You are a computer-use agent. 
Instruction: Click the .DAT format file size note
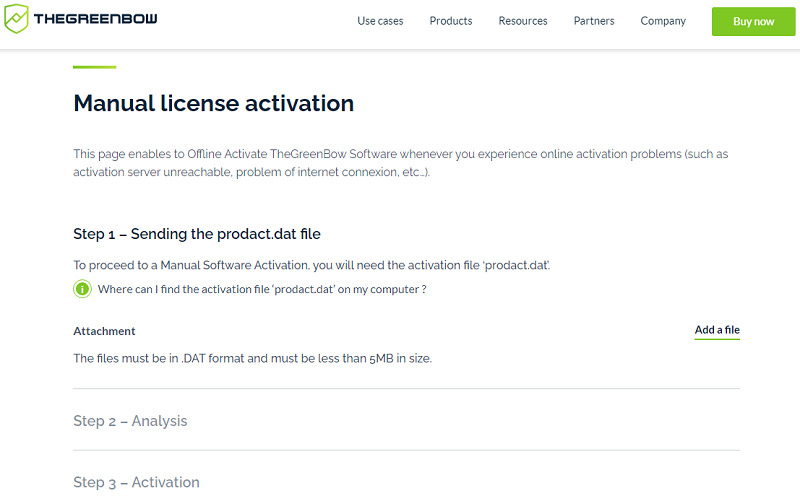pyautogui.click(x=252, y=358)
